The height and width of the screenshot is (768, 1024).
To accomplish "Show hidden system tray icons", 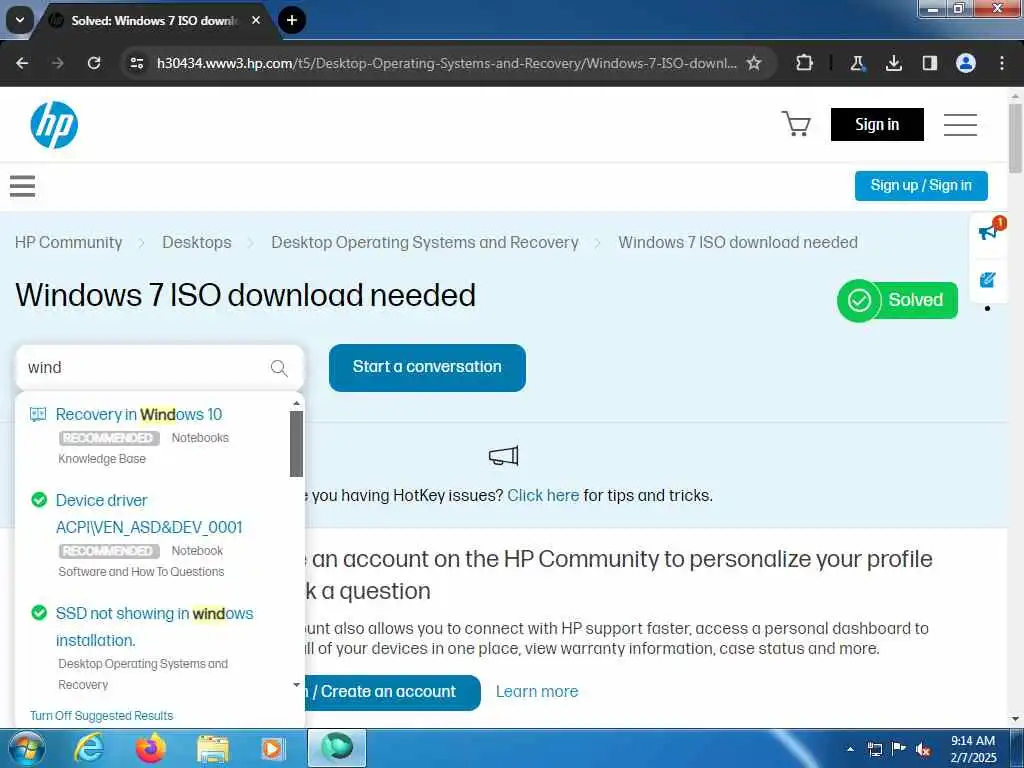I will pyautogui.click(x=850, y=749).
